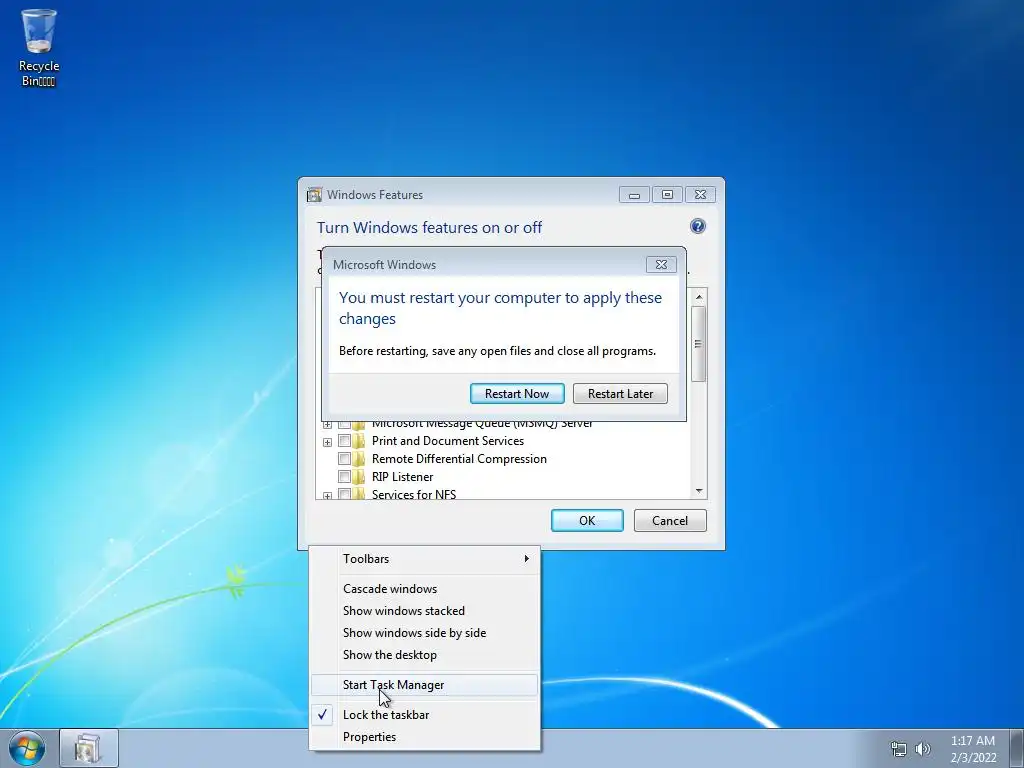Expand Print and Document Services tree node

pos(327,442)
